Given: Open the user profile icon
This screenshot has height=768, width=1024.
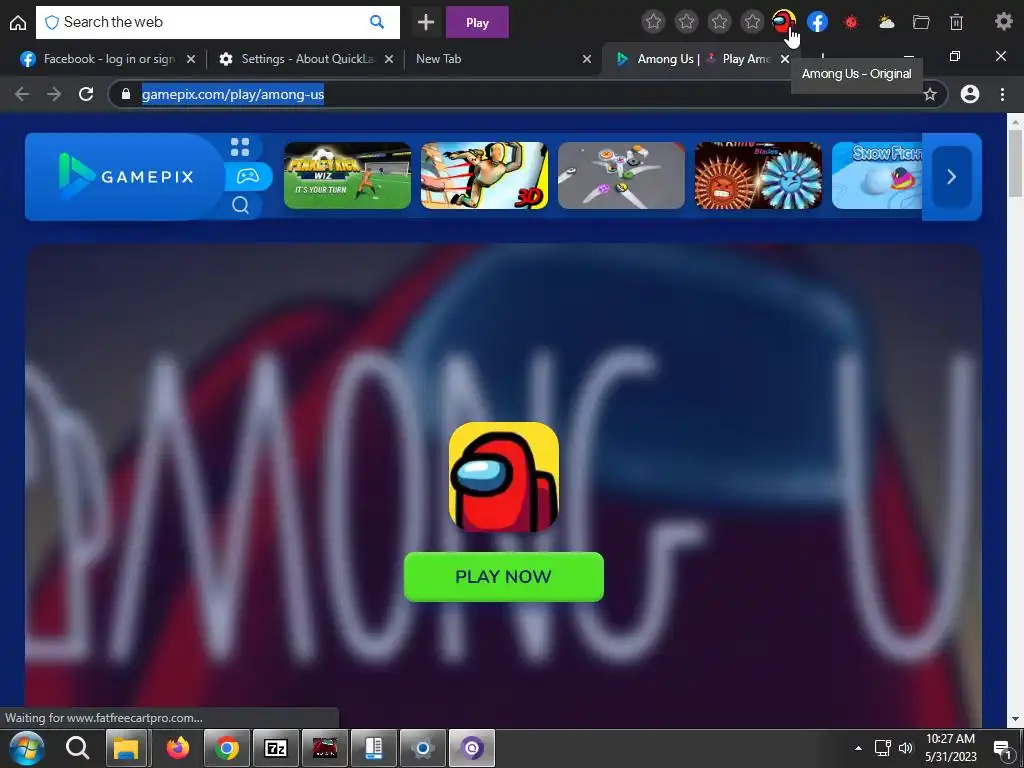Looking at the screenshot, I should (970, 94).
